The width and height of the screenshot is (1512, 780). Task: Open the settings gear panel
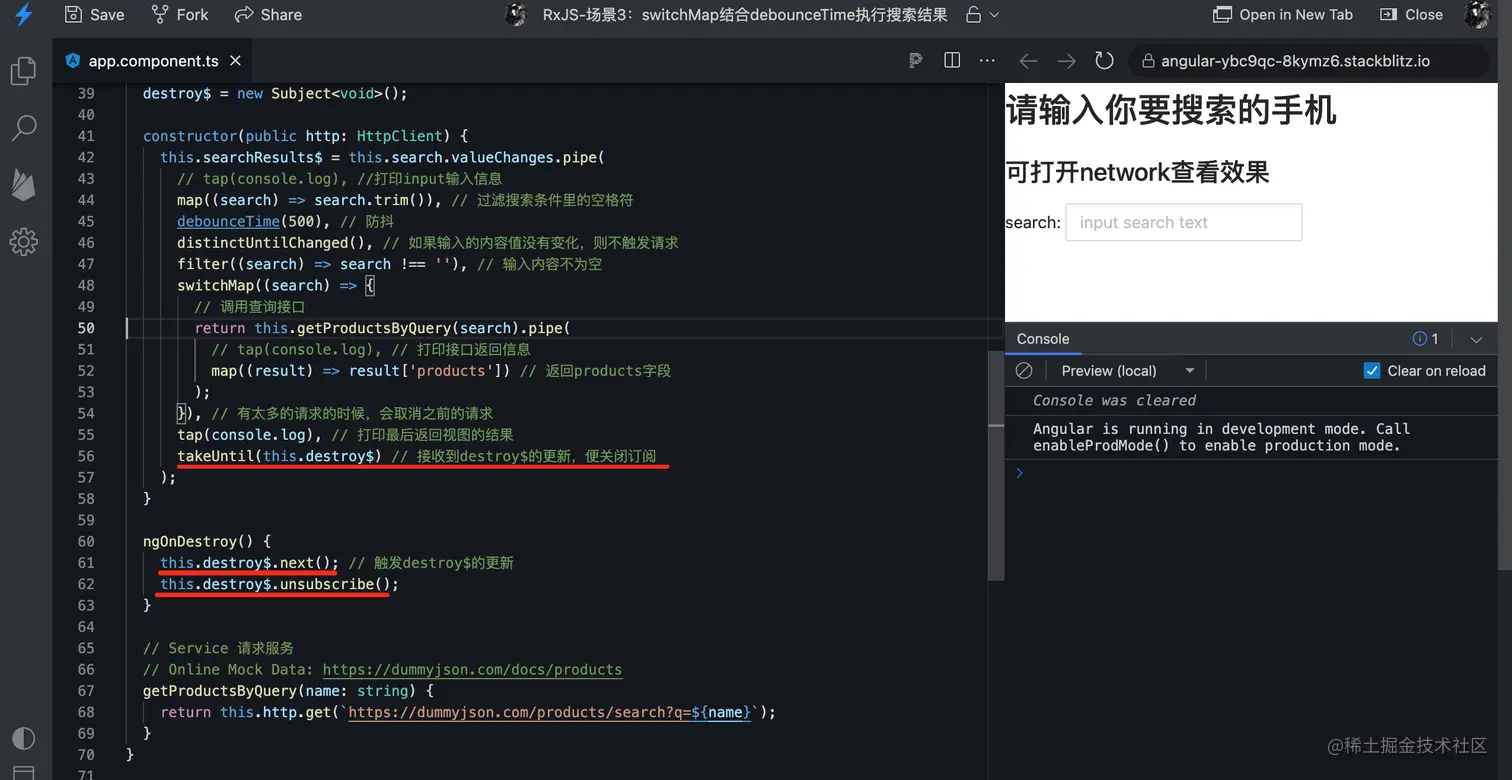point(23,241)
